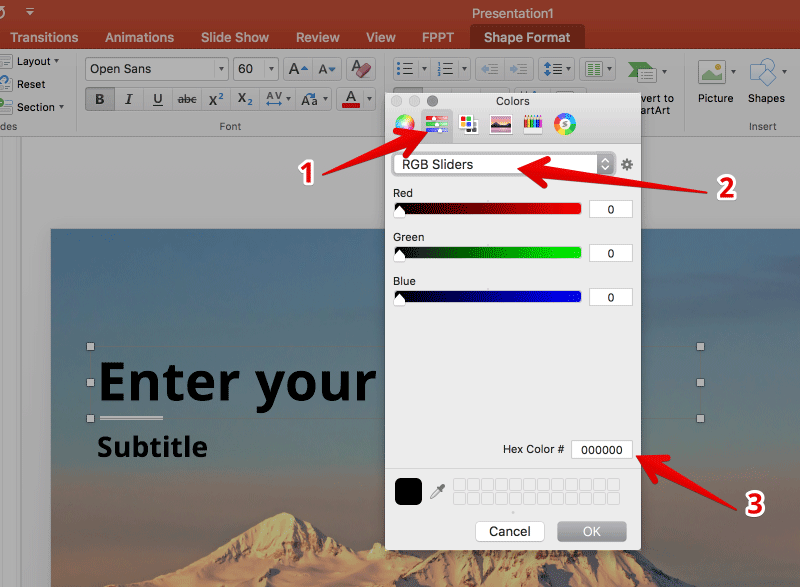Increase font size with the larger A icon
Viewport: 800px width, 587px height.
coord(298,69)
